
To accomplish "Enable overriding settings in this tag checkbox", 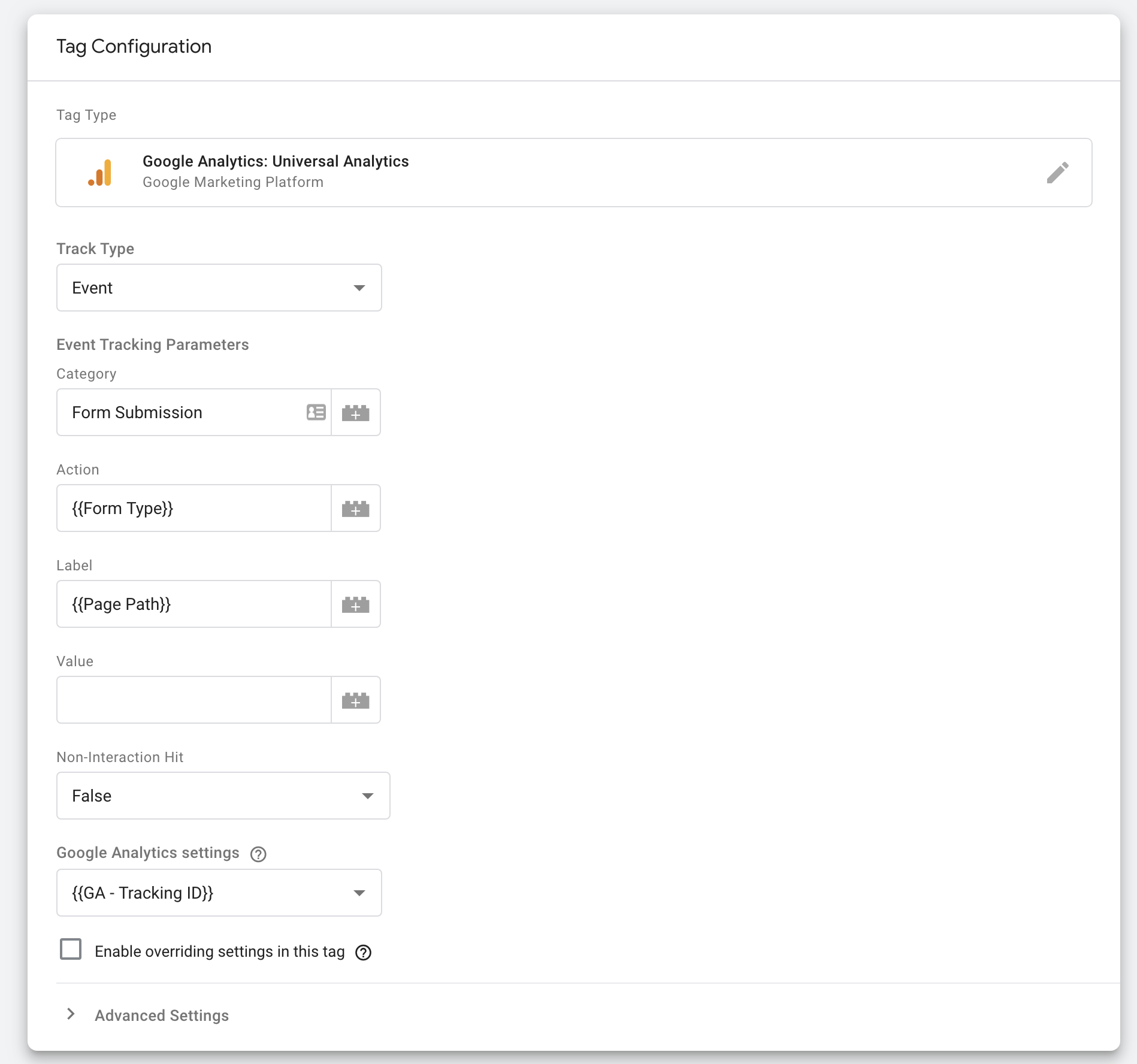I will 71,950.
